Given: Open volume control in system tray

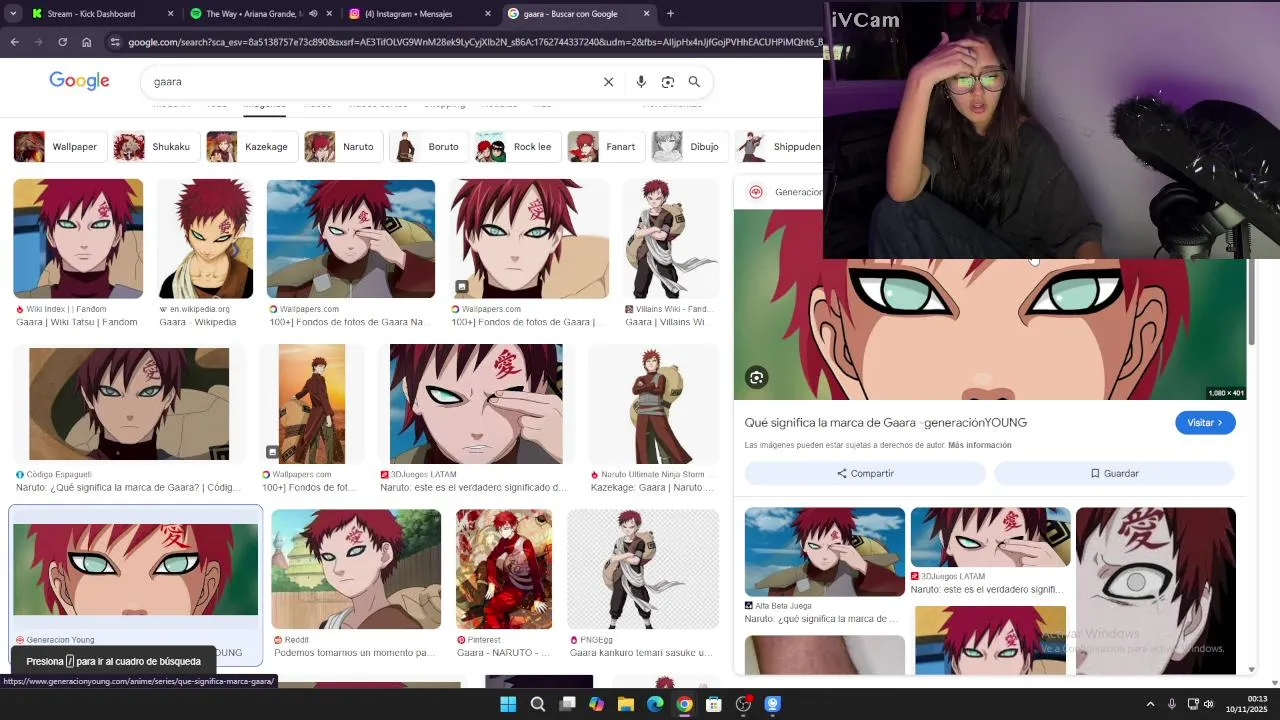Looking at the screenshot, I should 1208,704.
